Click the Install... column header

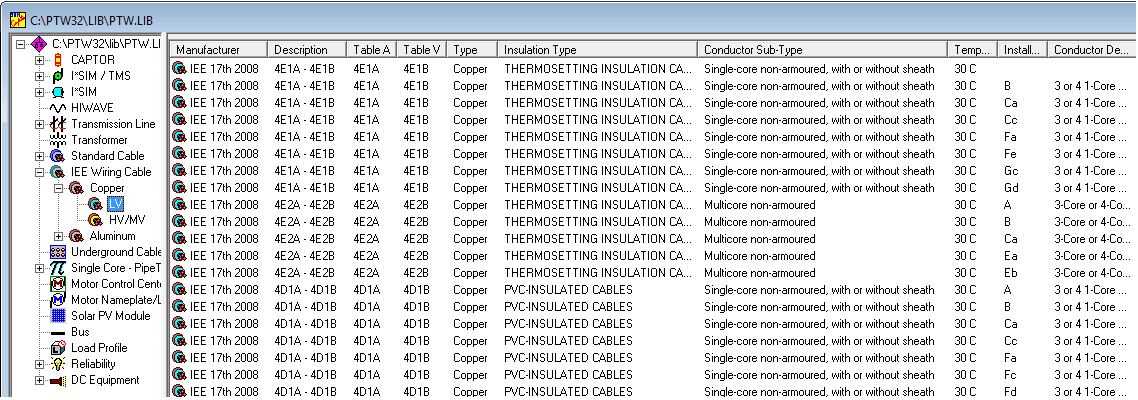(1023, 49)
